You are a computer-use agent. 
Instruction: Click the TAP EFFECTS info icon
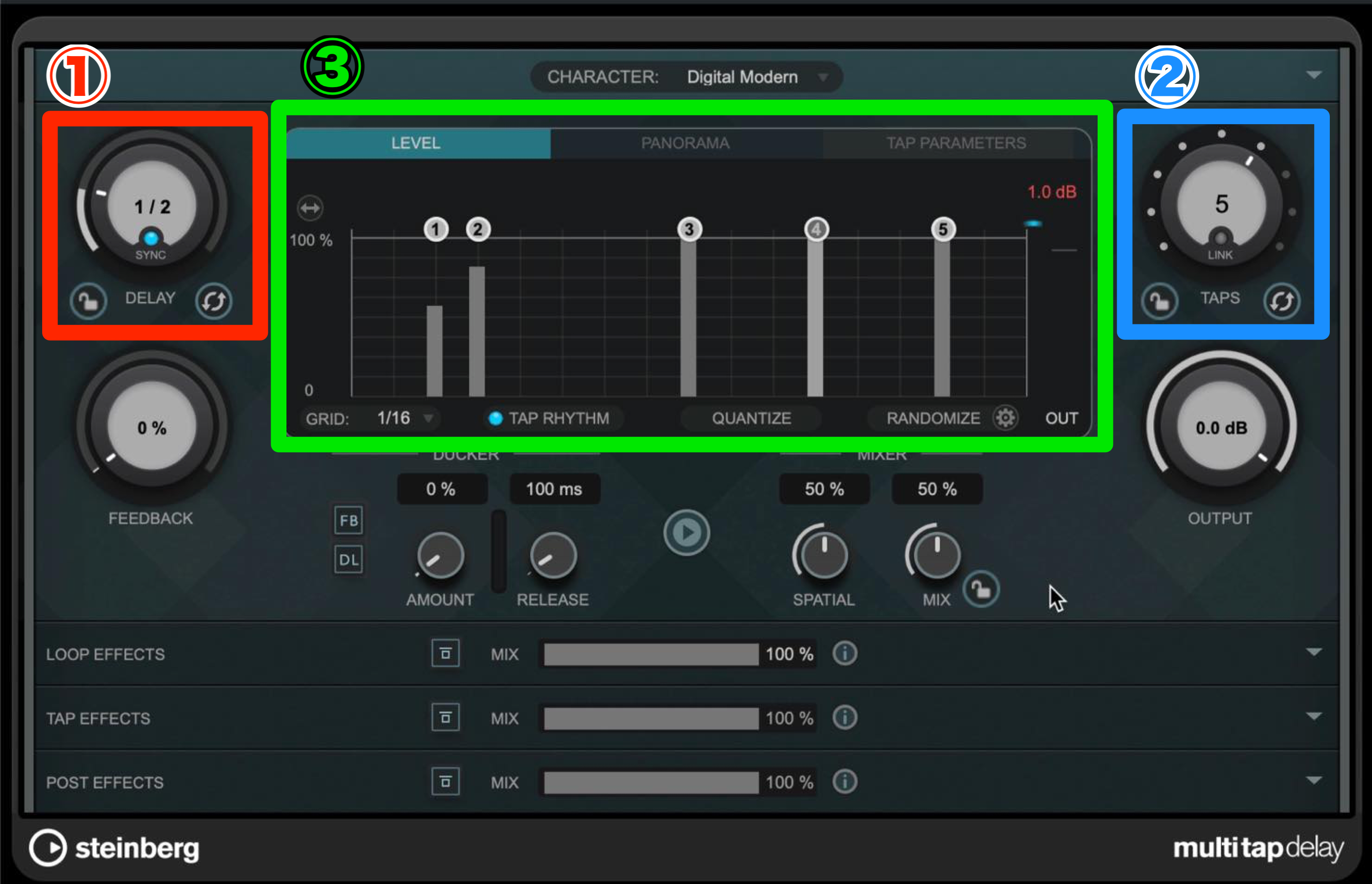[845, 718]
